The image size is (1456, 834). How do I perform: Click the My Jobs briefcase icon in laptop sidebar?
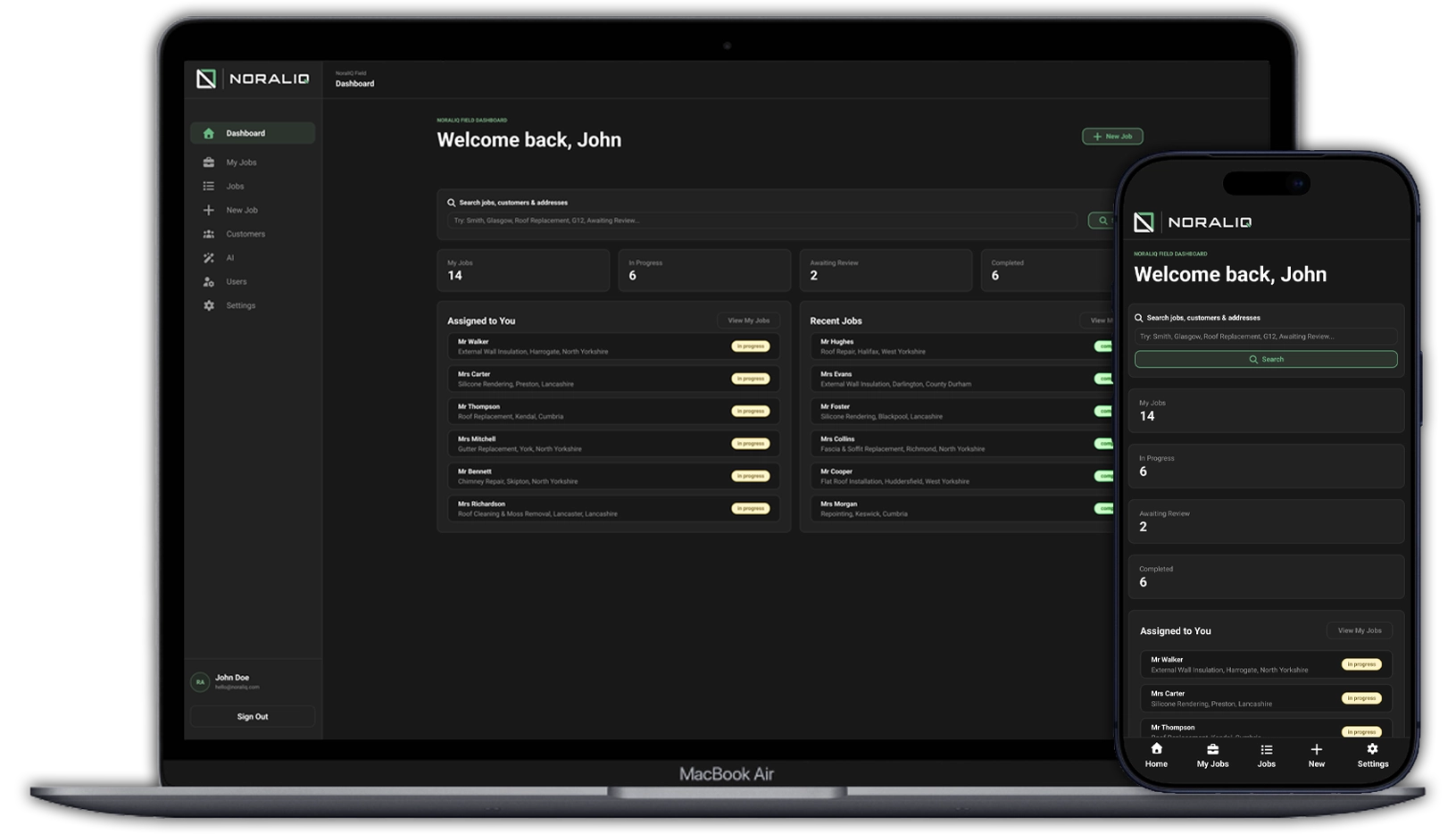click(208, 163)
